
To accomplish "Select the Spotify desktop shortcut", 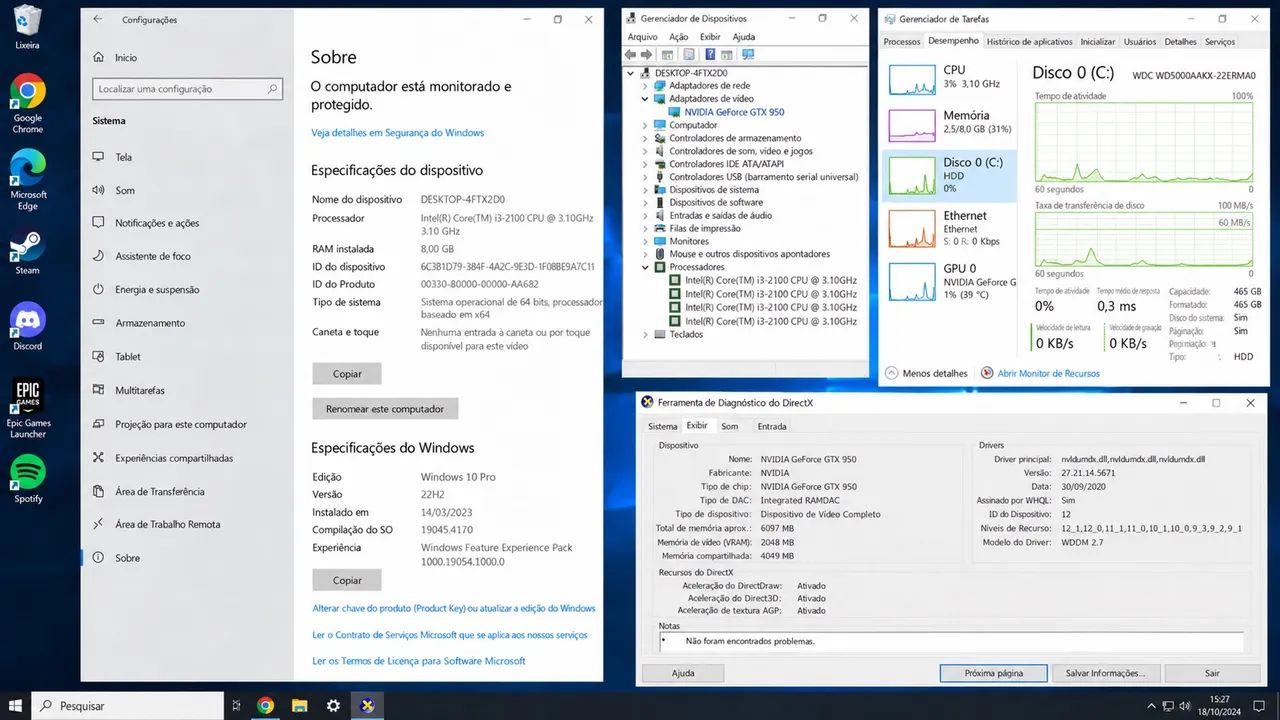I will 28,479.
